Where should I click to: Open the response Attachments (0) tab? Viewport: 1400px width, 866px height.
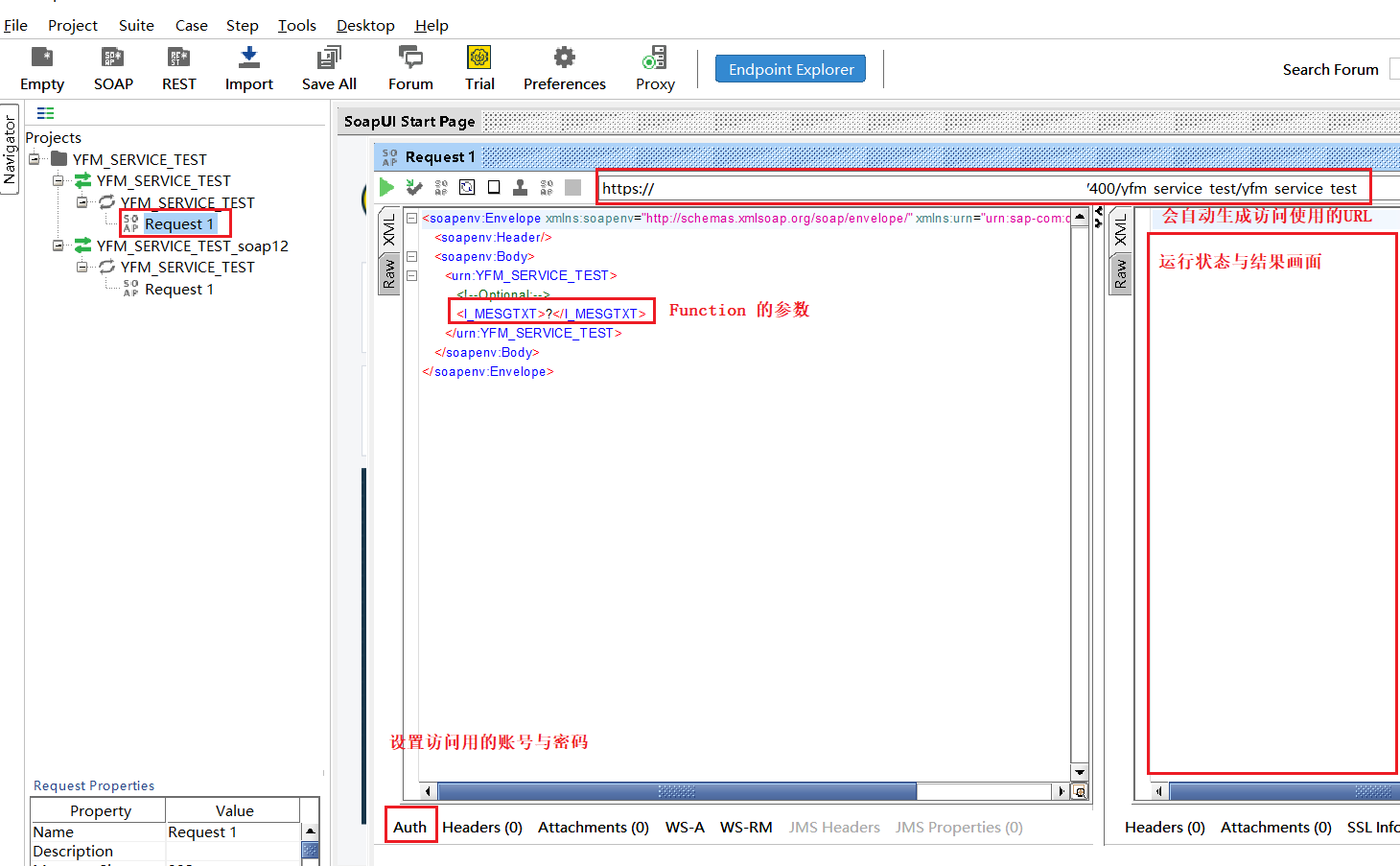click(1276, 827)
